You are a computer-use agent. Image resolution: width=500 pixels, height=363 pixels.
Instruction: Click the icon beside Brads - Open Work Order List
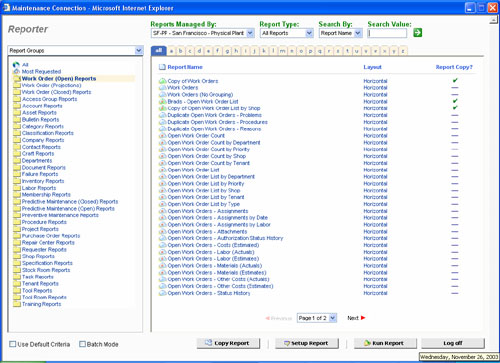162,101
